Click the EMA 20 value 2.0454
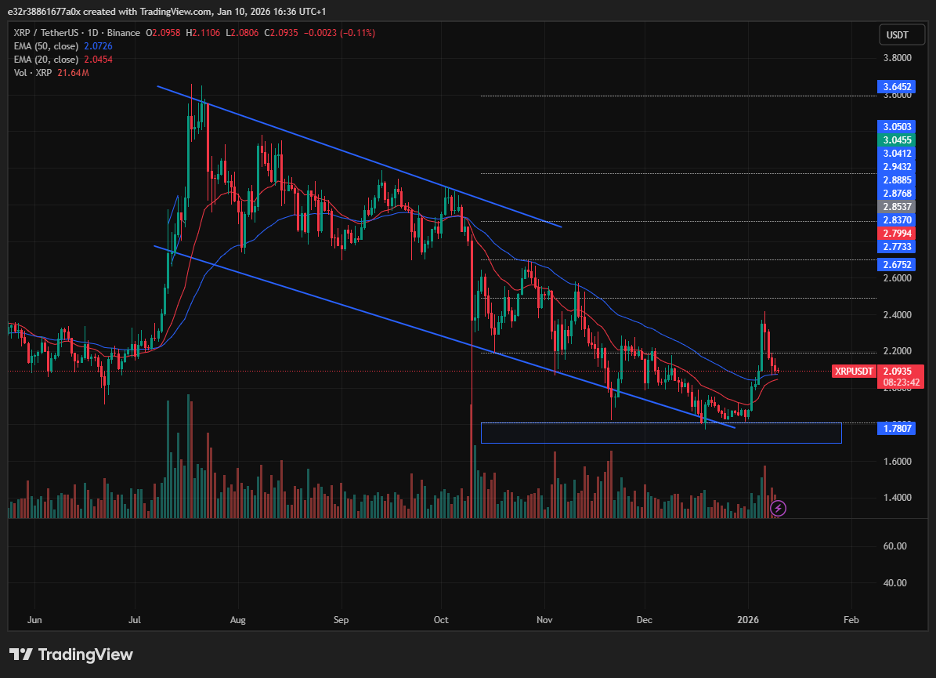 [x=98, y=59]
